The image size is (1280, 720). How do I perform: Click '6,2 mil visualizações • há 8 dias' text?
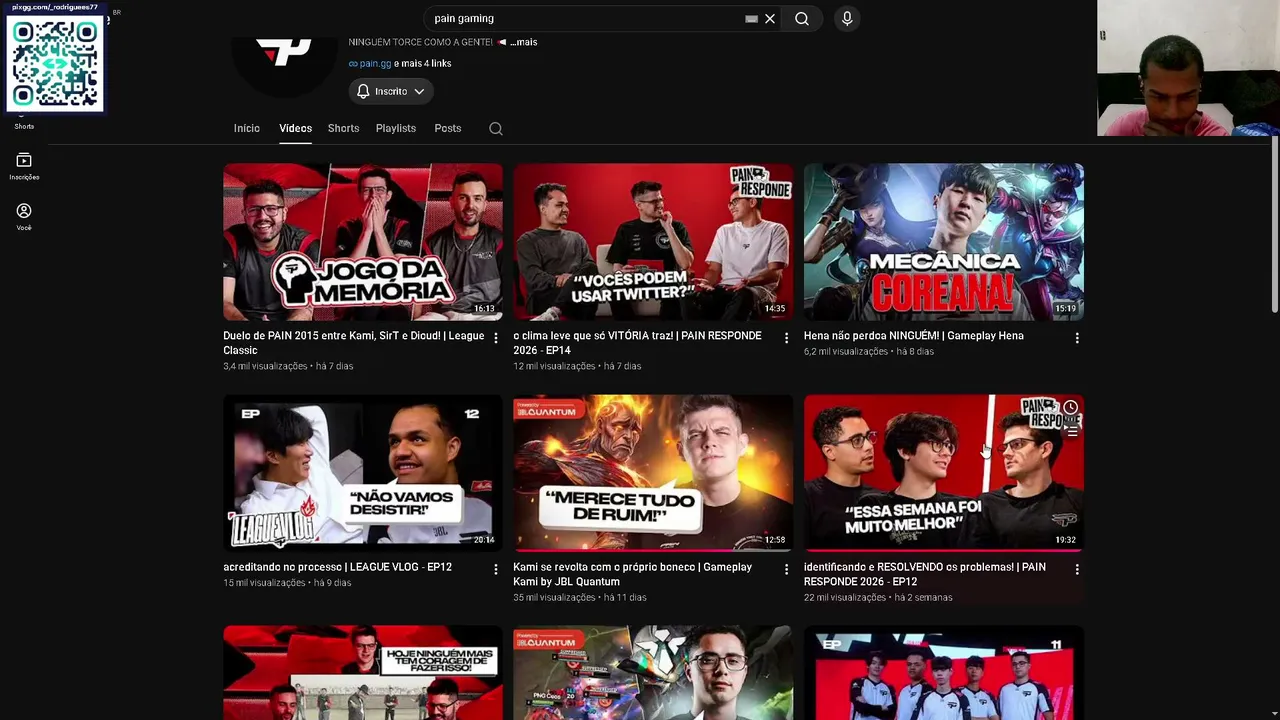pyautogui.click(x=869, y=352)
